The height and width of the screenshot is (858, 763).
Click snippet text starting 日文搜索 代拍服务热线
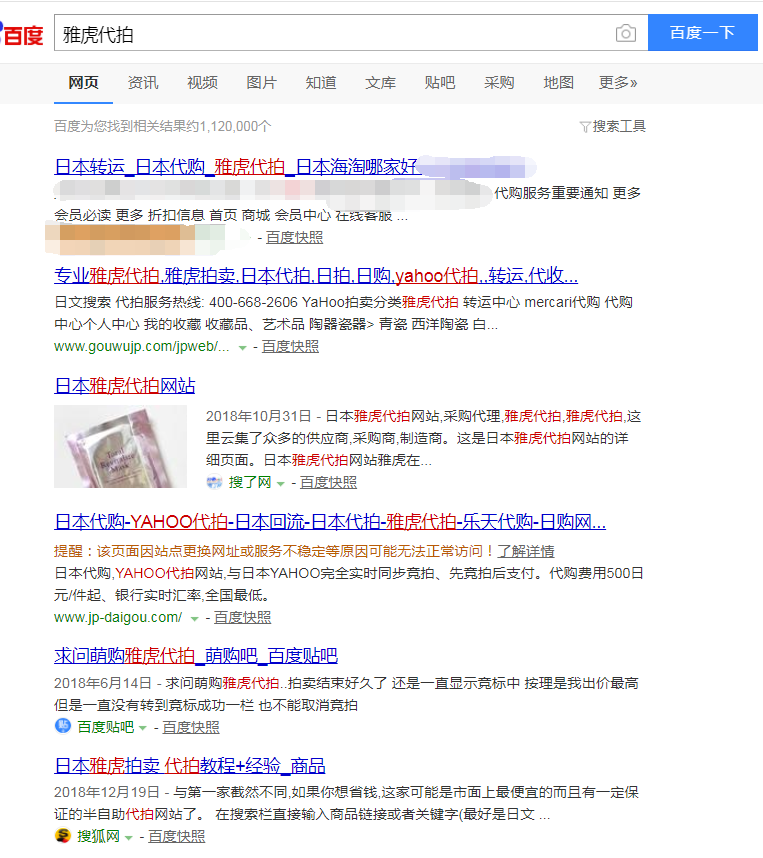343,313
